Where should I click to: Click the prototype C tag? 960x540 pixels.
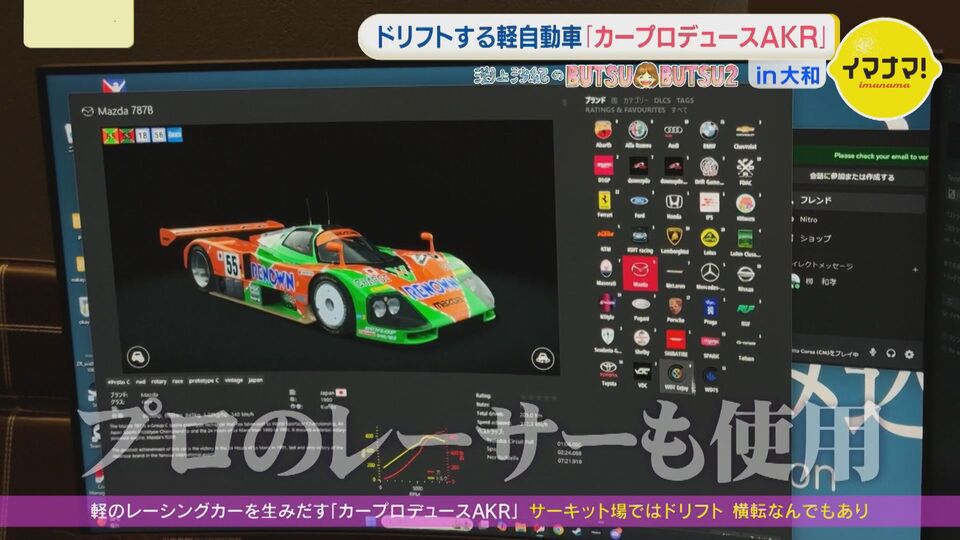pos(203,381)
